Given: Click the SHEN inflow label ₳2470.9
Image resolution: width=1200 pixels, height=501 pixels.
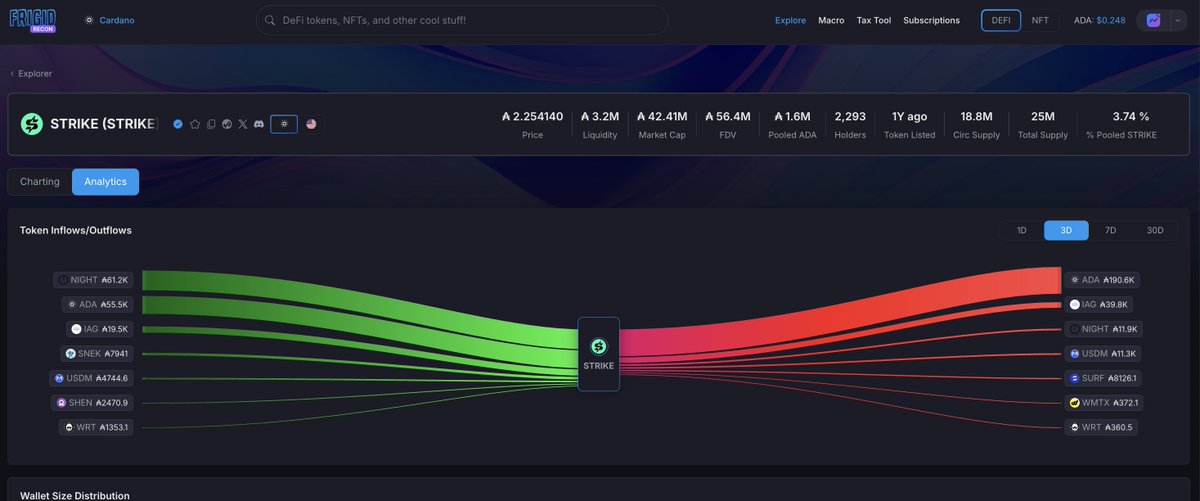Looking at the screenshot, I should coord(93,402).
